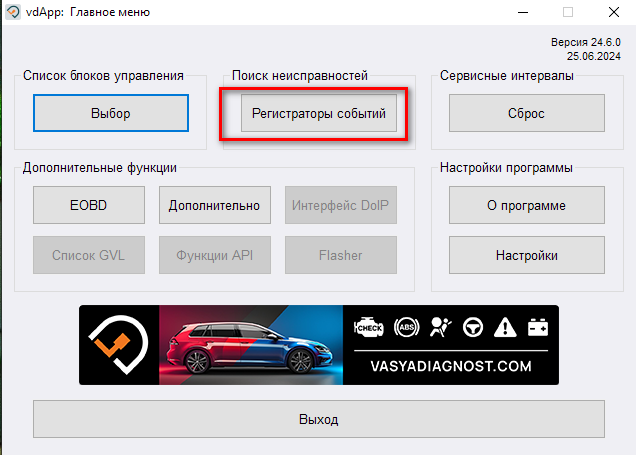The image size is (636, 455).
Task: Open the О программе dialog
Action: click(526, 205)
